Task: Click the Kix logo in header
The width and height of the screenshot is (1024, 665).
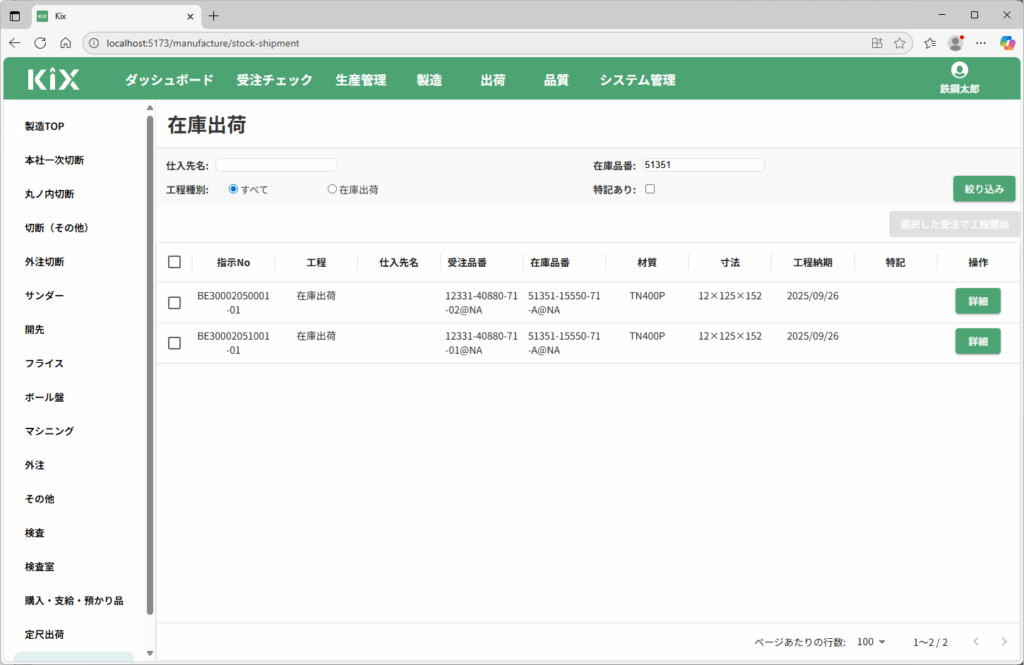Action: click(53, 80)
